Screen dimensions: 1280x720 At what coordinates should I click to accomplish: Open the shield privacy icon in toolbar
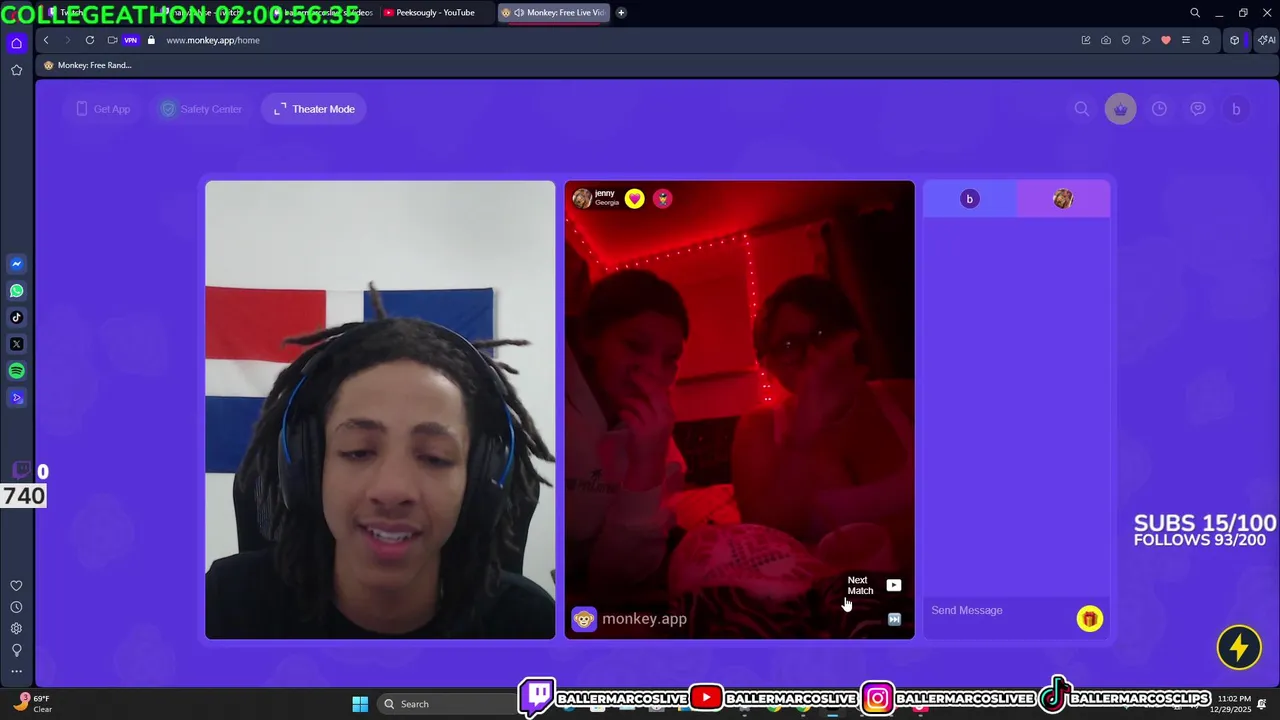[1126, 40]
